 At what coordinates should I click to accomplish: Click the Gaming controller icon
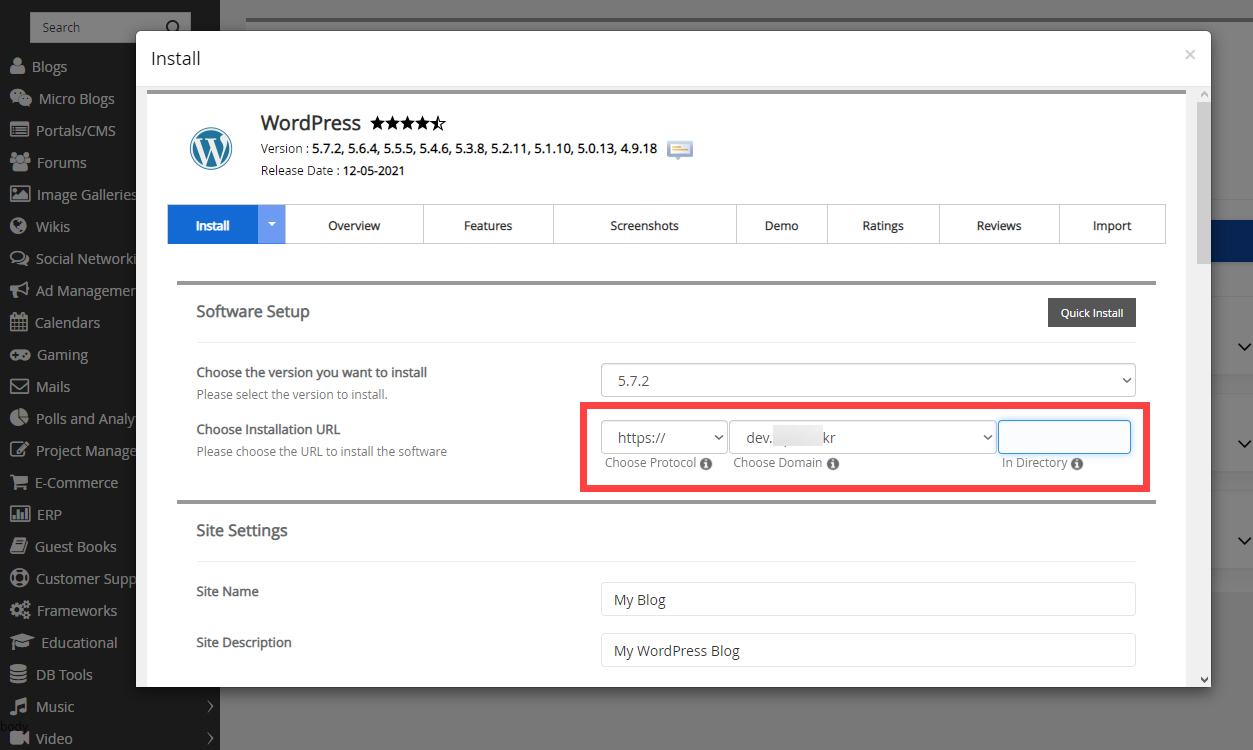point(20,354)
